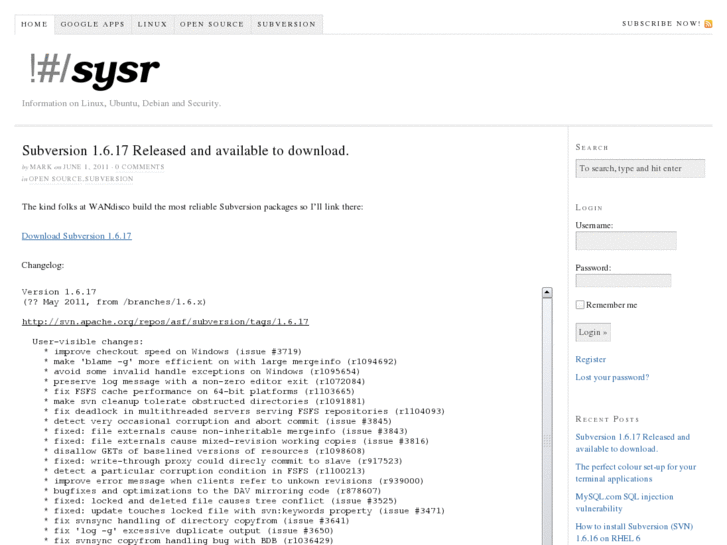727x545 pixels.
Task: Switch to the Linux tab
Action: tap(152, 24)
